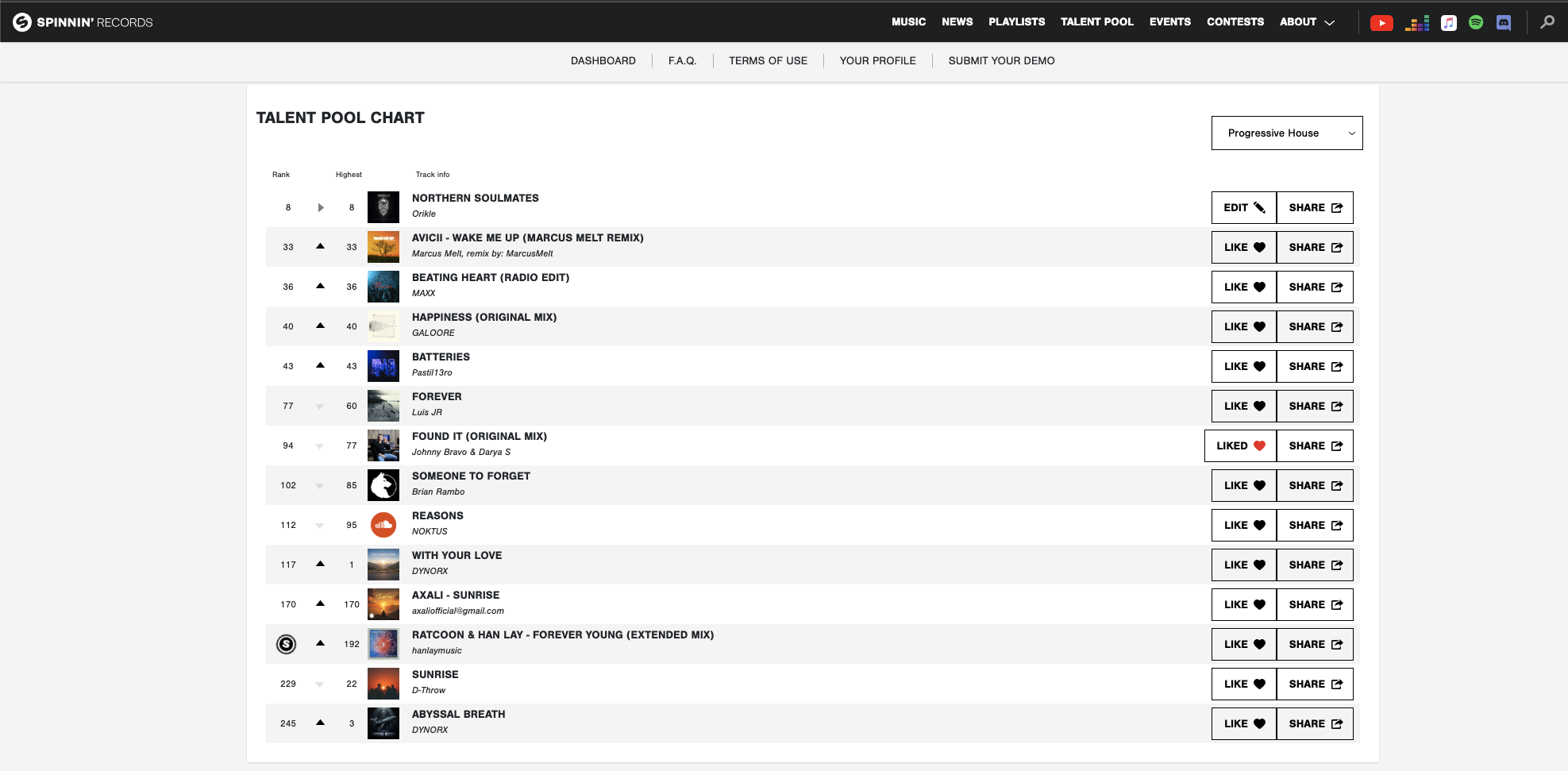Open TERMS OF USE tab
This screenshot has height=771, width=1568.
point(768,60)
